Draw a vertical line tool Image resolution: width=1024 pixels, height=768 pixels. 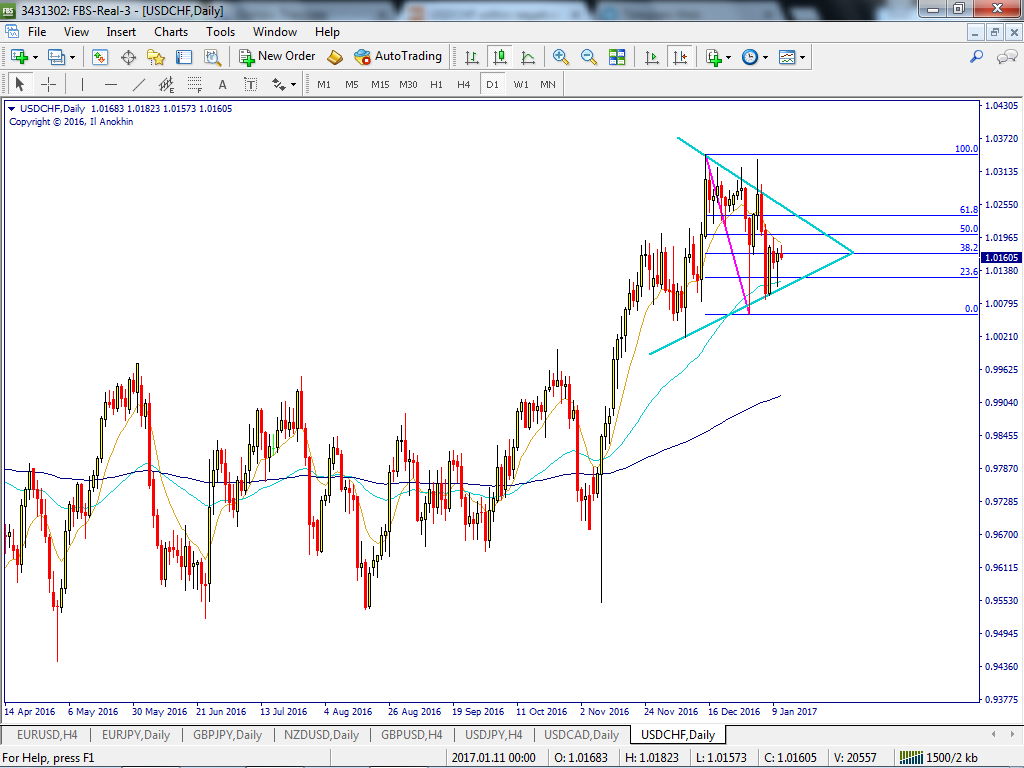coord(82,84)
